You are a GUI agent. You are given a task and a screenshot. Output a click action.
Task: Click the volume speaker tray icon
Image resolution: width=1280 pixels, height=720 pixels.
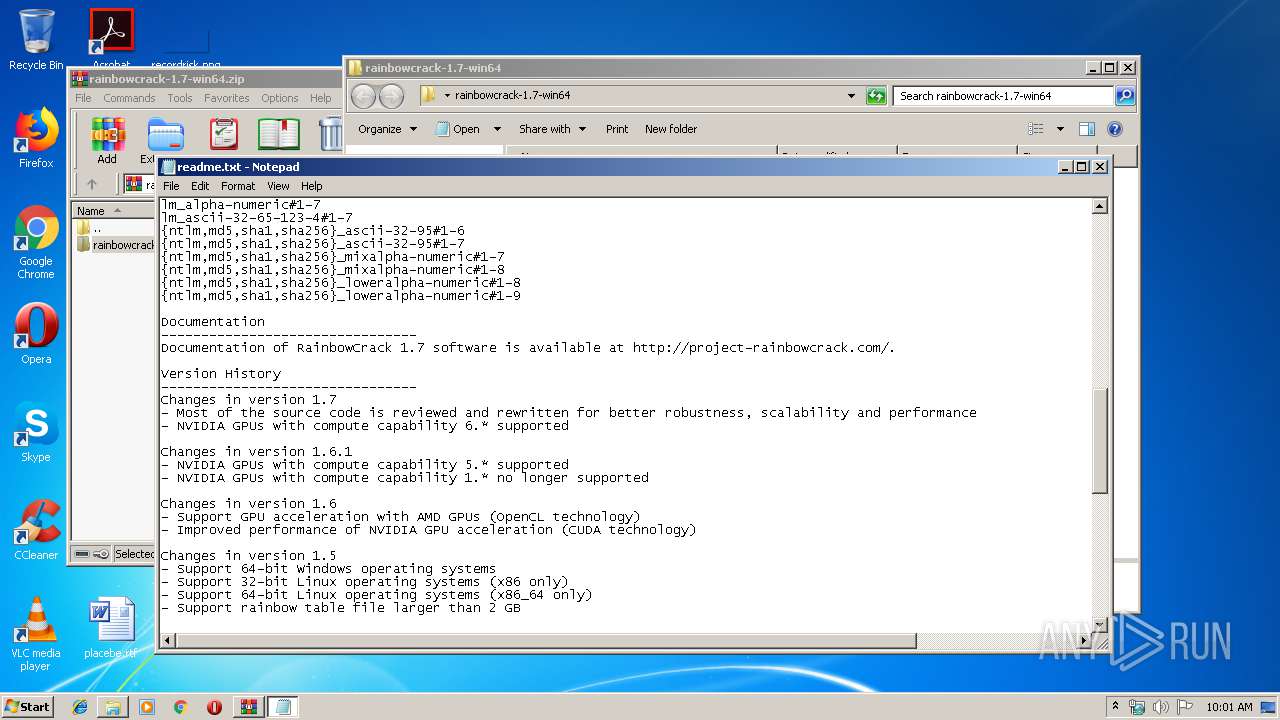(1161, 707)
